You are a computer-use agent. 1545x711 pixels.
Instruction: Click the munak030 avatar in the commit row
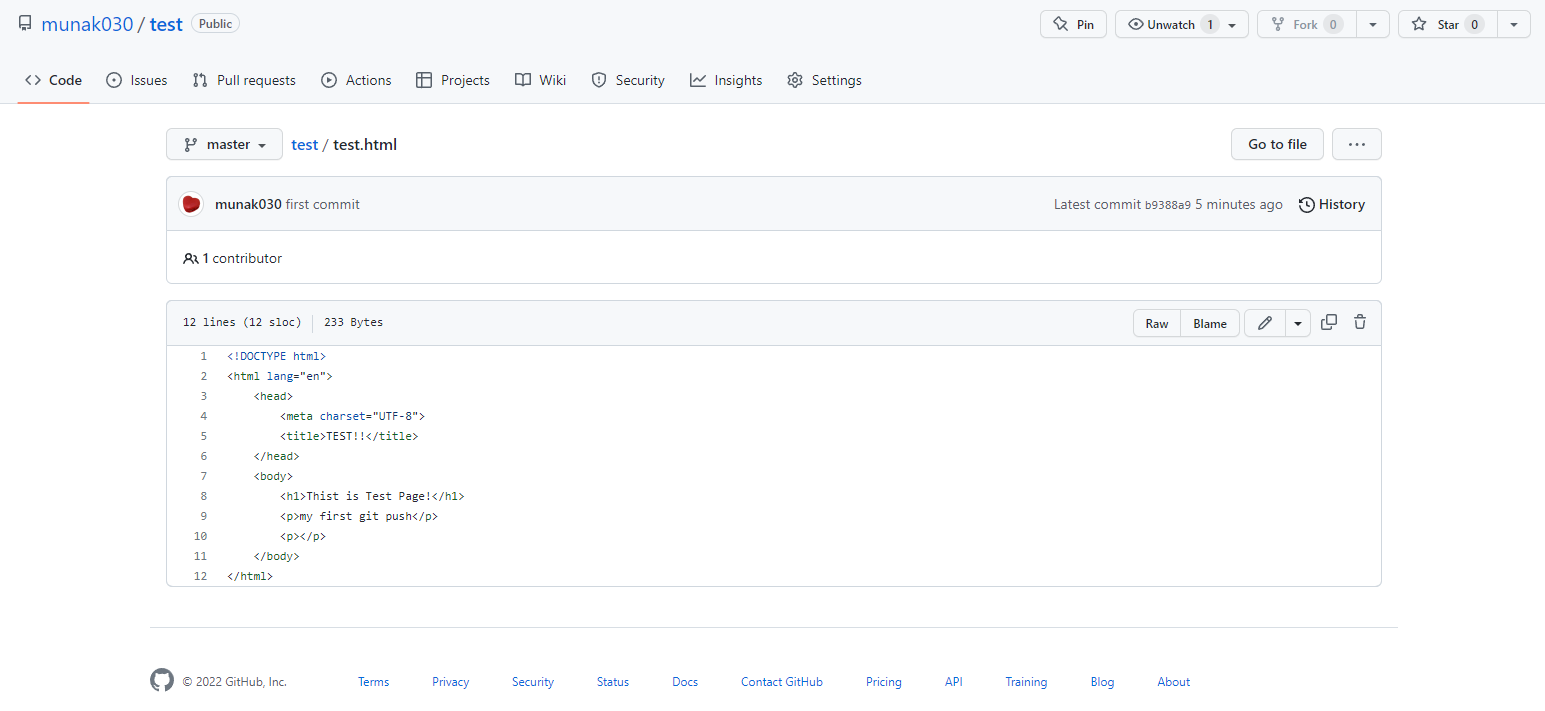coord(191,204)
